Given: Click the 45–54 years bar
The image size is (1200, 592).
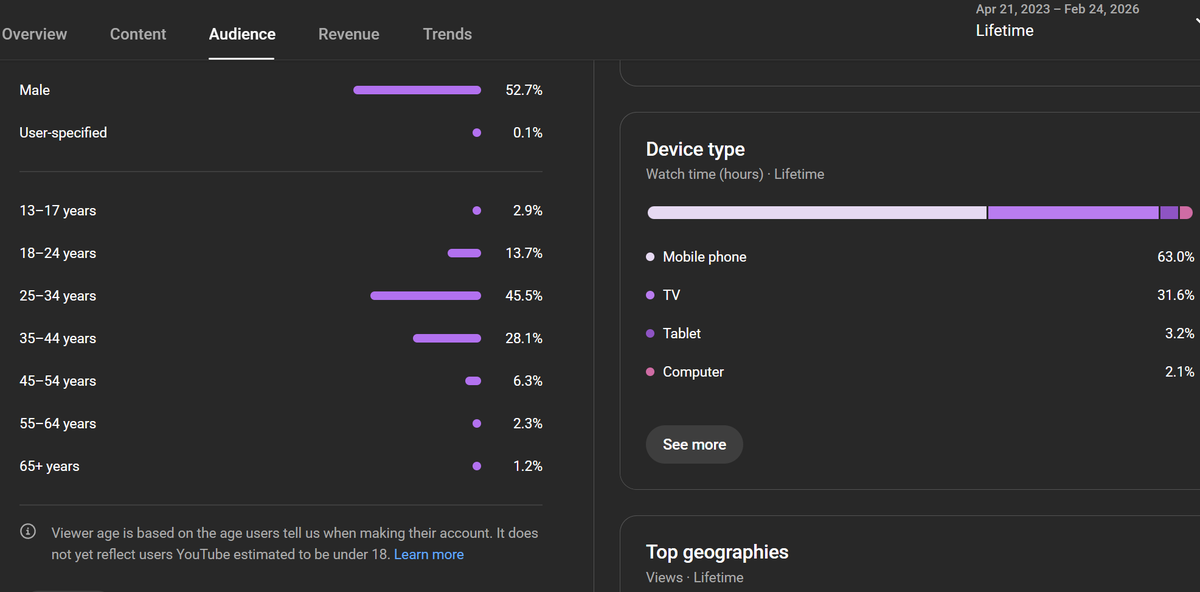Looking at the screenshot, I should [473, 381].
